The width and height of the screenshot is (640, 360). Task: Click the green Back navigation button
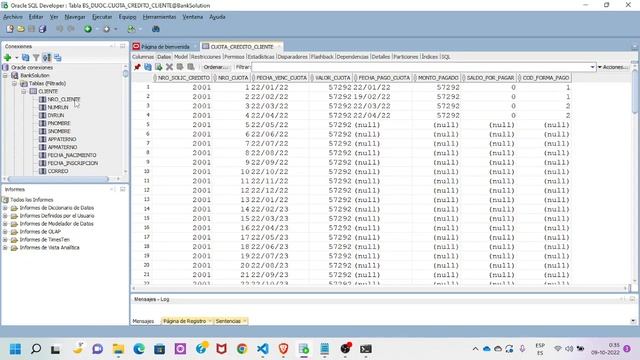click(88, 29)
